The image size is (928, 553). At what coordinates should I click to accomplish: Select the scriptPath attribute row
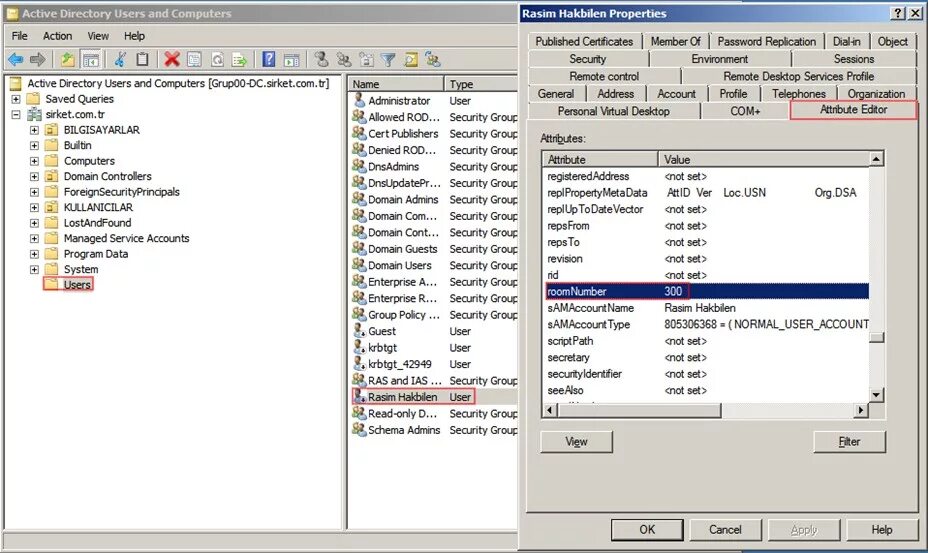click(706, 341)
